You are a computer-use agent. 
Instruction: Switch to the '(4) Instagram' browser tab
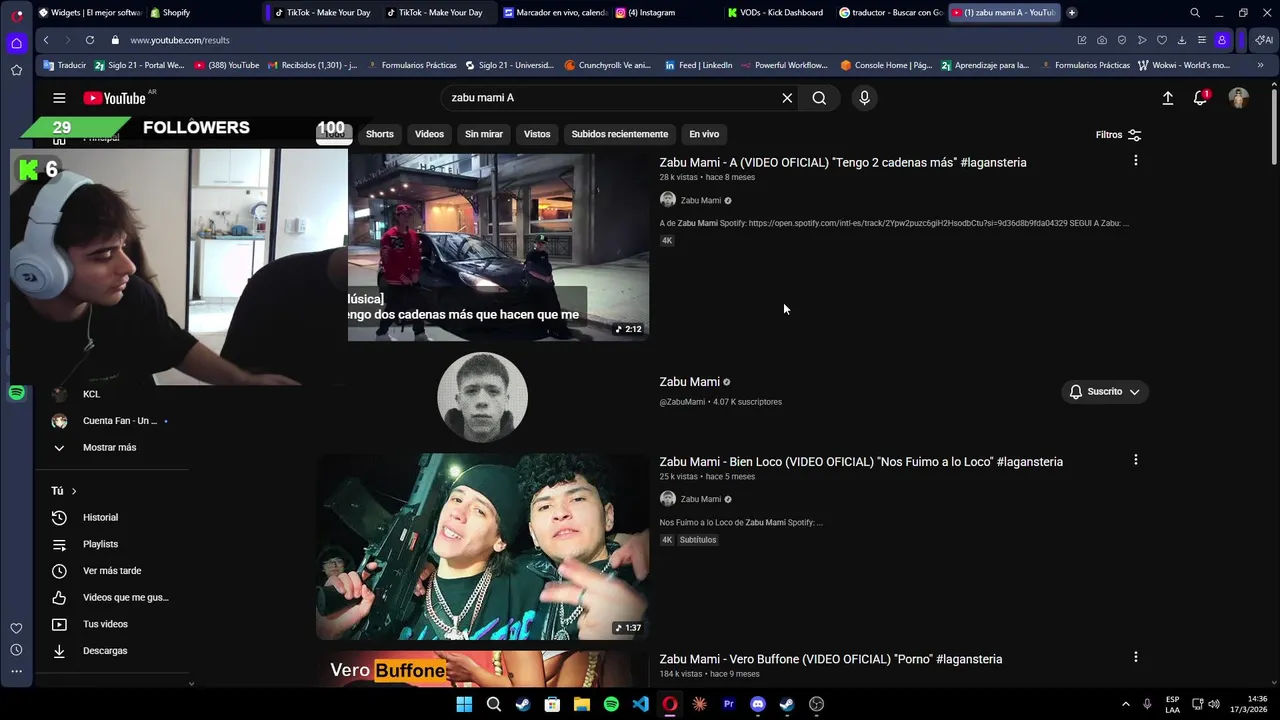646,13
